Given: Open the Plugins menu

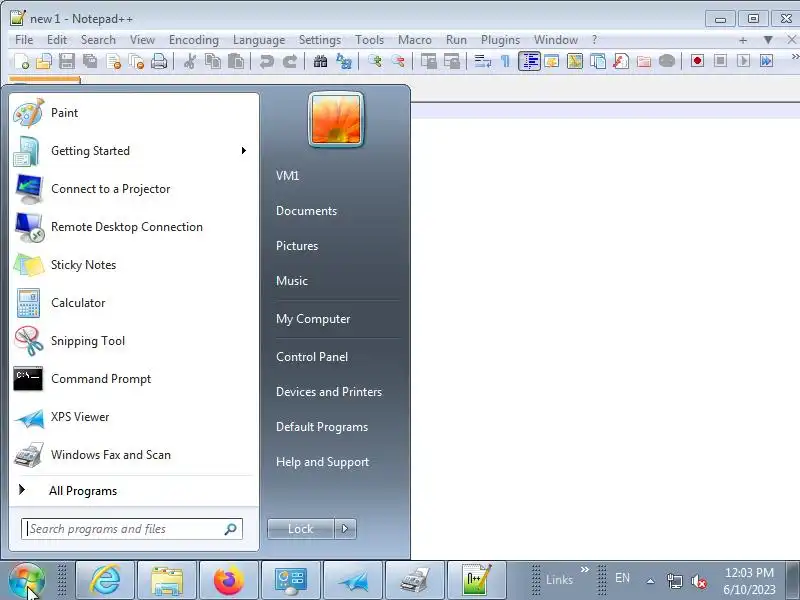Looking at the screenshot, I should click(x=500, y=40).
